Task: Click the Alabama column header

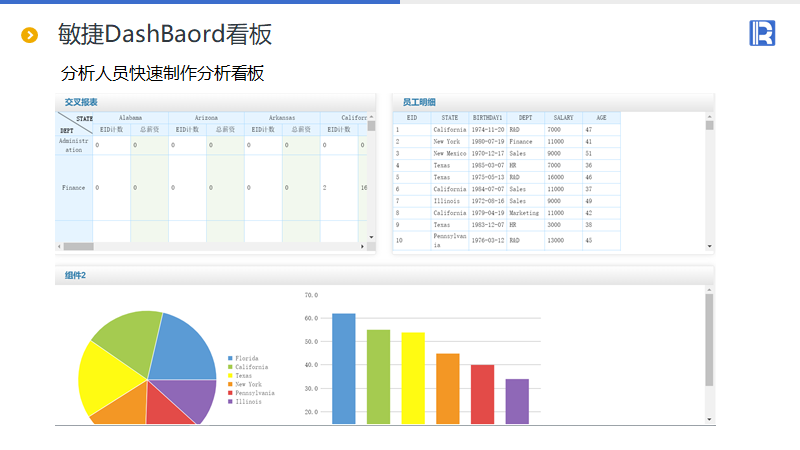Action: coord(130,118)
